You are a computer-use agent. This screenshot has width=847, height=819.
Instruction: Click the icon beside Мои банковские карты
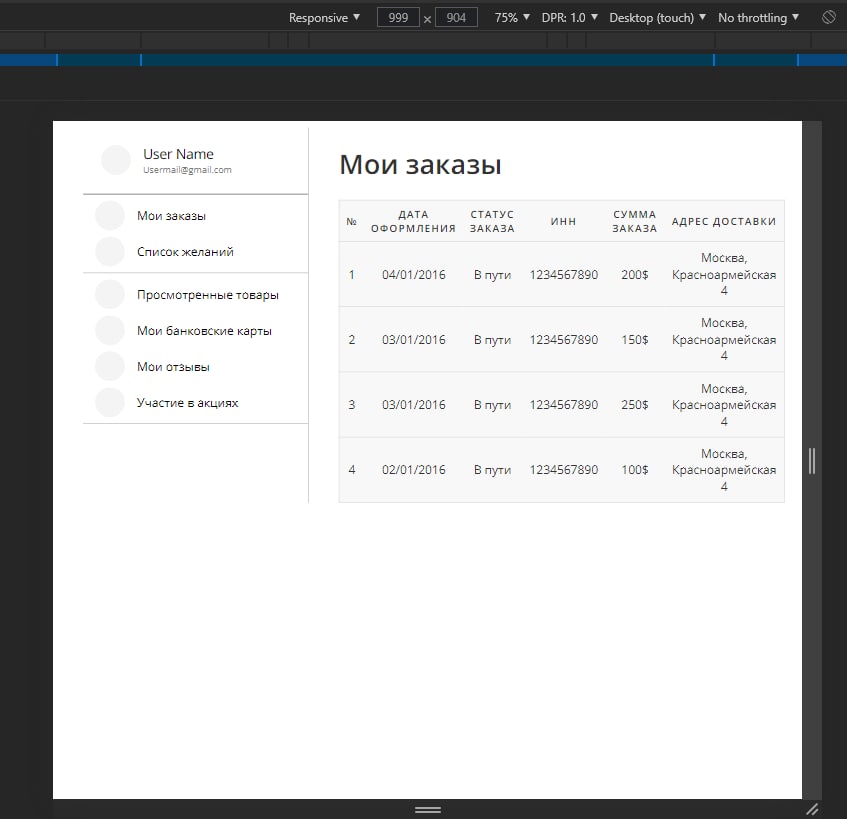(x=110, y=331)
